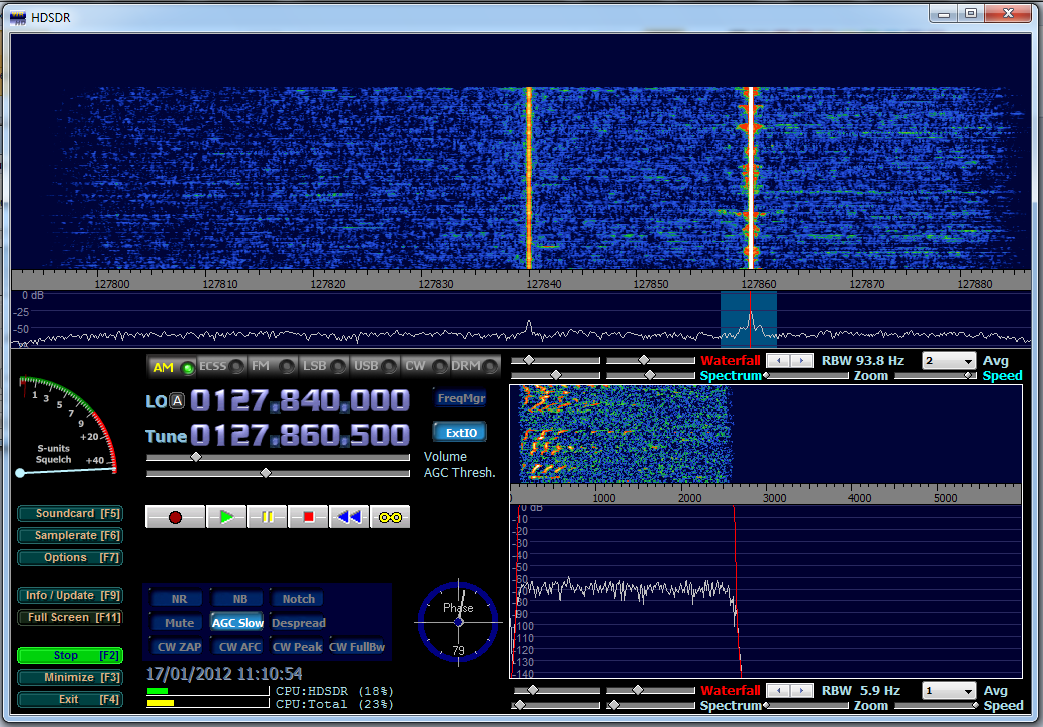Click the red square stop playback button
1043x727 pixels.
(x=308, y=517)
